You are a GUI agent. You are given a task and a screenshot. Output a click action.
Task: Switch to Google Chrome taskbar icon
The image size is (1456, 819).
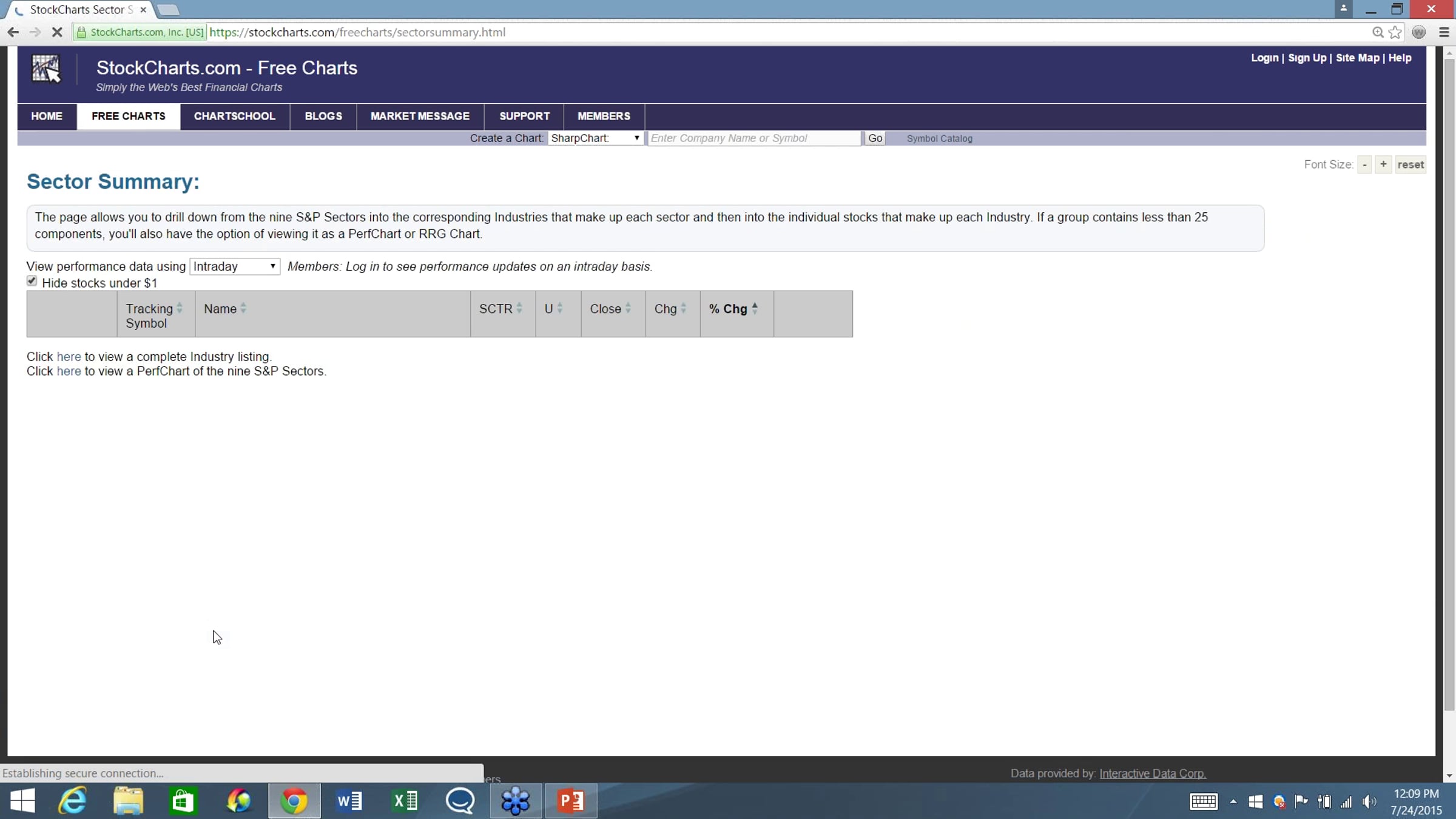(294, 801)
